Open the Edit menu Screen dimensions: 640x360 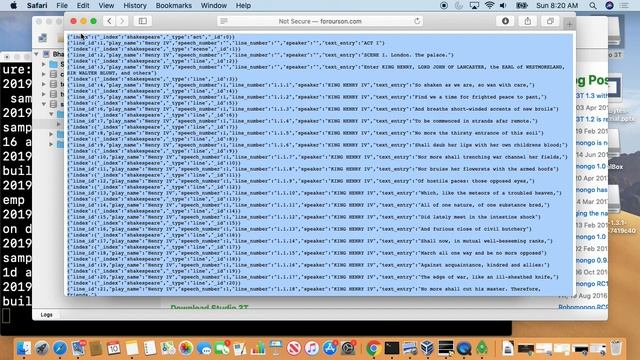[x=83, y=6]
